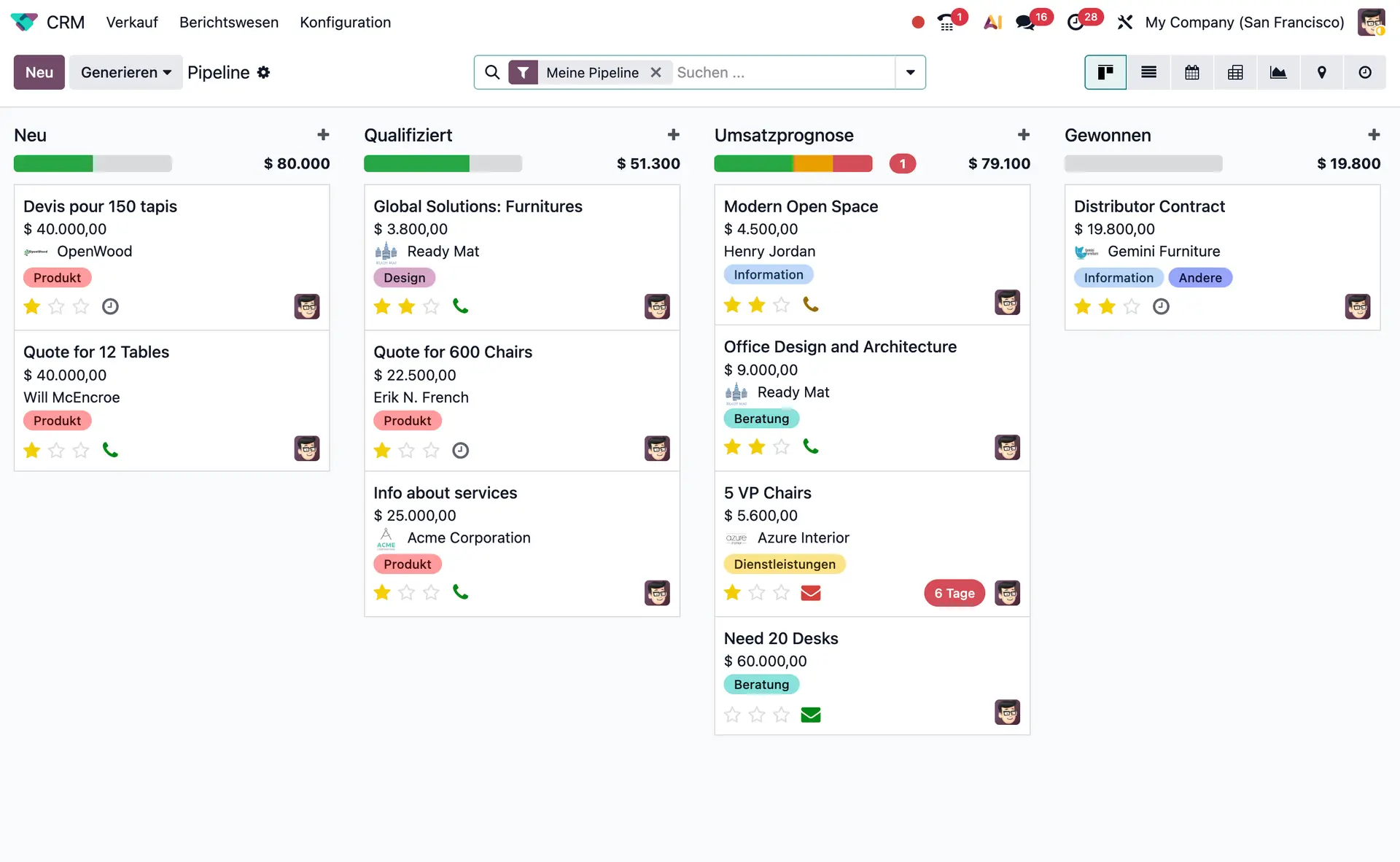Switch to the map view
The image size is (1400, 862).
tap(1322, 72)
